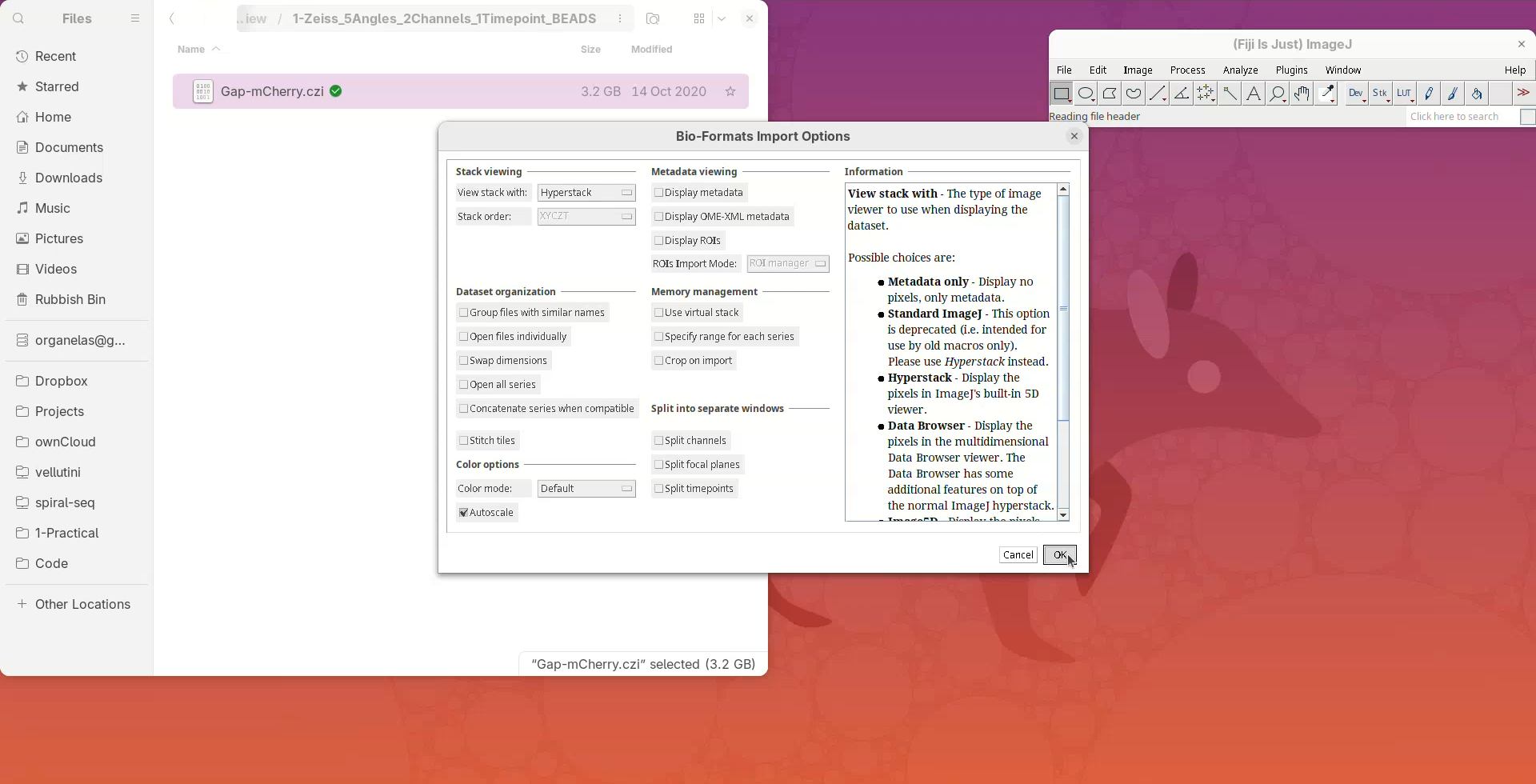Select the Wand tracing tool
The height and width of the screenshot is (784, 1536).
[1230, 94]
